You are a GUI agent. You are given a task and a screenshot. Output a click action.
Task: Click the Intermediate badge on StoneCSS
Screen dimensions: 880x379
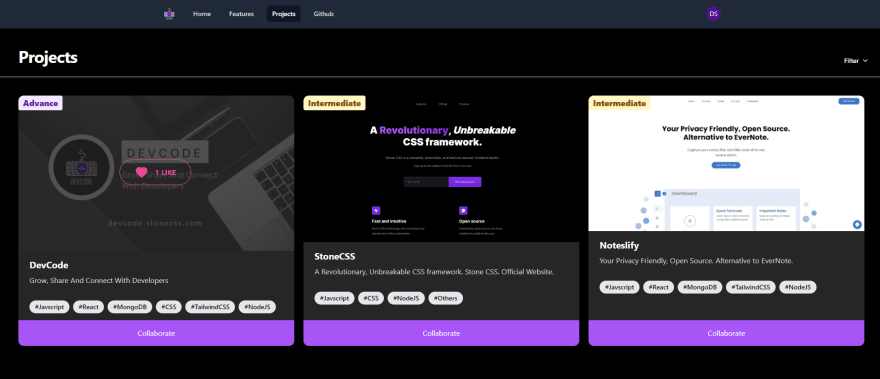click(x=335, y=103)
